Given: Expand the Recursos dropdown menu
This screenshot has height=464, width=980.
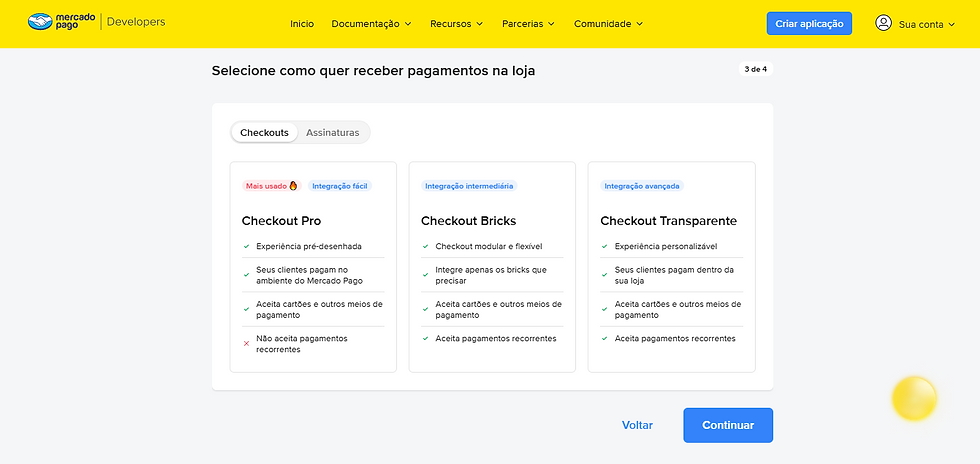Looking at the screenshot, I should coord(456,24).
